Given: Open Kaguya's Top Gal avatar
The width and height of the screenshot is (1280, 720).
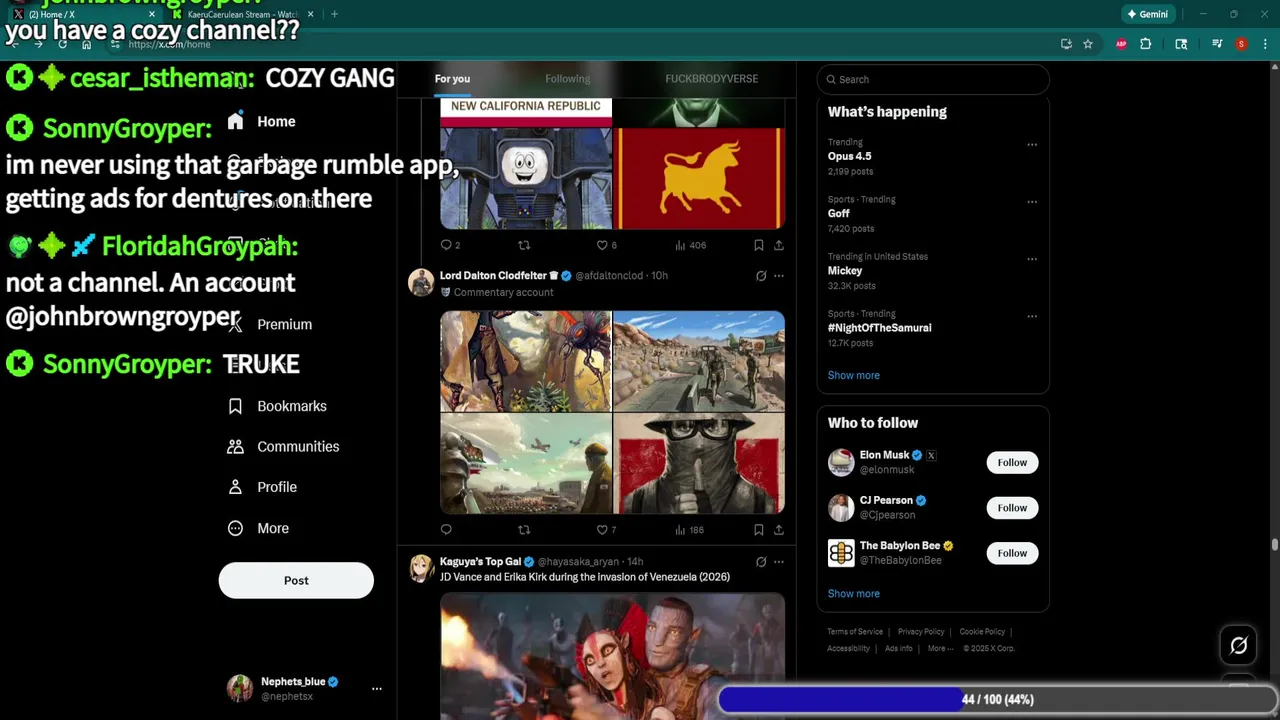Looking at the screenshot, I should tap(421, 569).
